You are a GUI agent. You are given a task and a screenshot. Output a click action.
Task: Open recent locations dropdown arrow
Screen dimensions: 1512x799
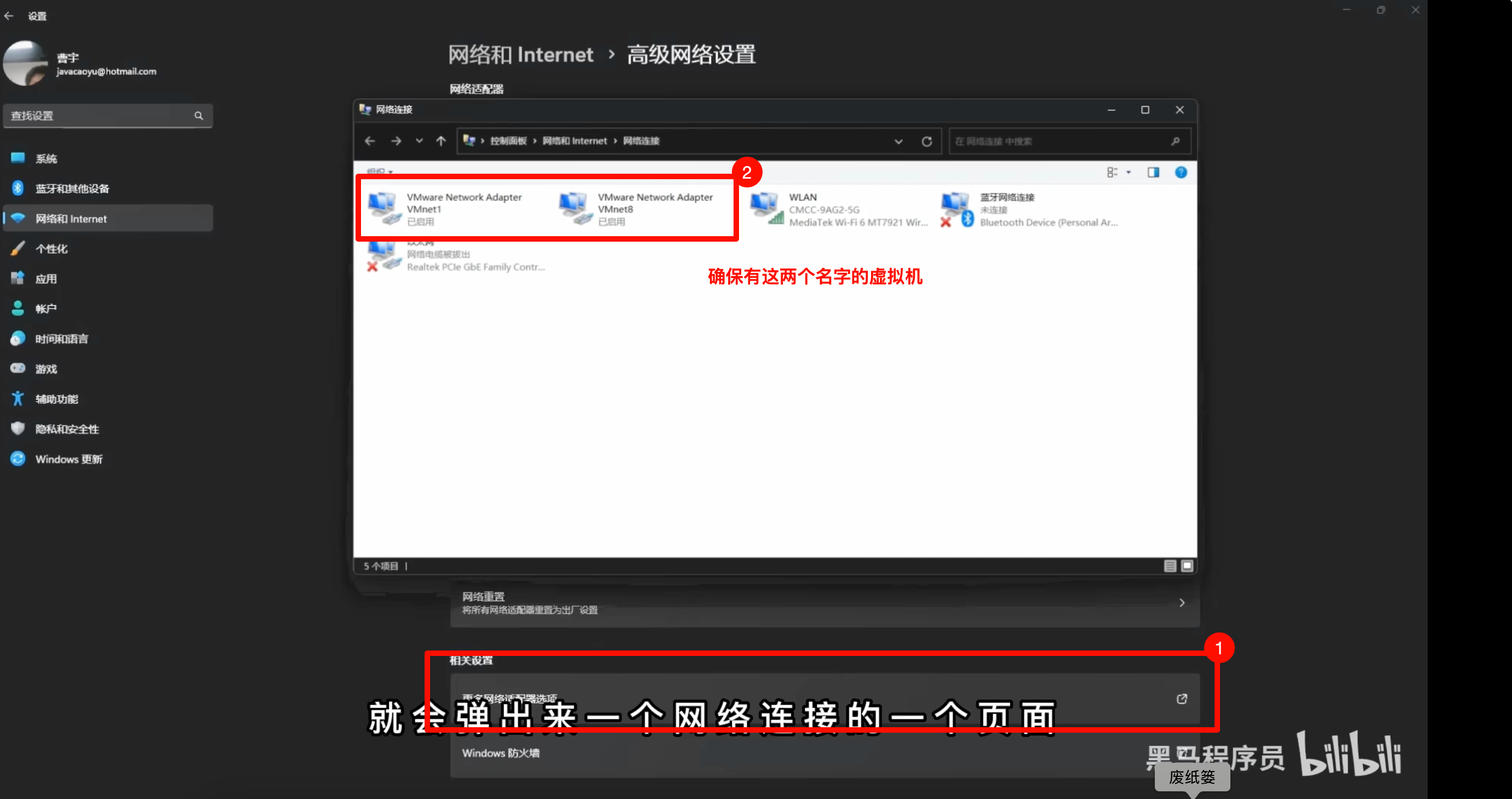[x=419, y=141]
